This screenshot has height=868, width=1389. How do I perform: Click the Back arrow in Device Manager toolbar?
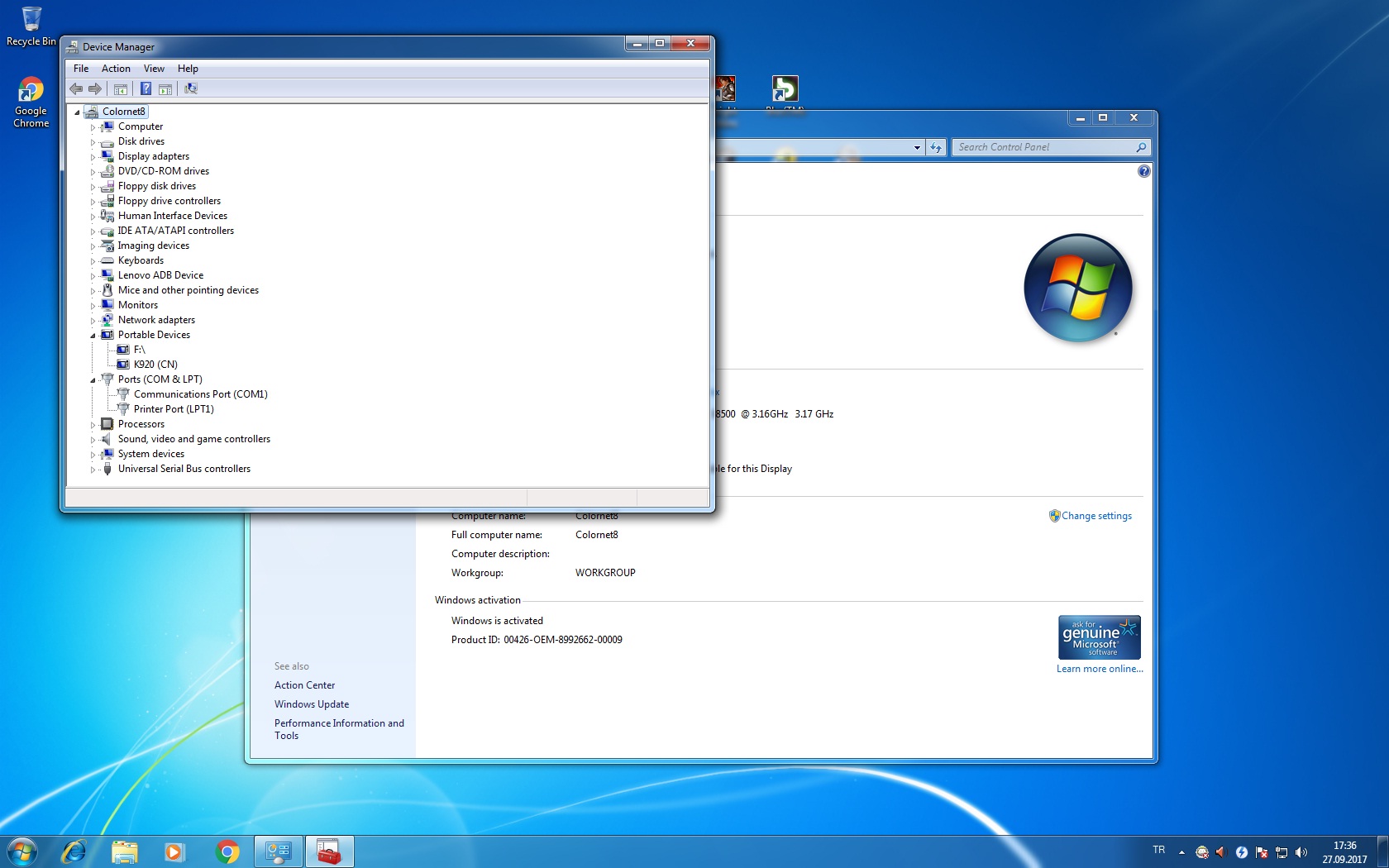pos(76,88)
